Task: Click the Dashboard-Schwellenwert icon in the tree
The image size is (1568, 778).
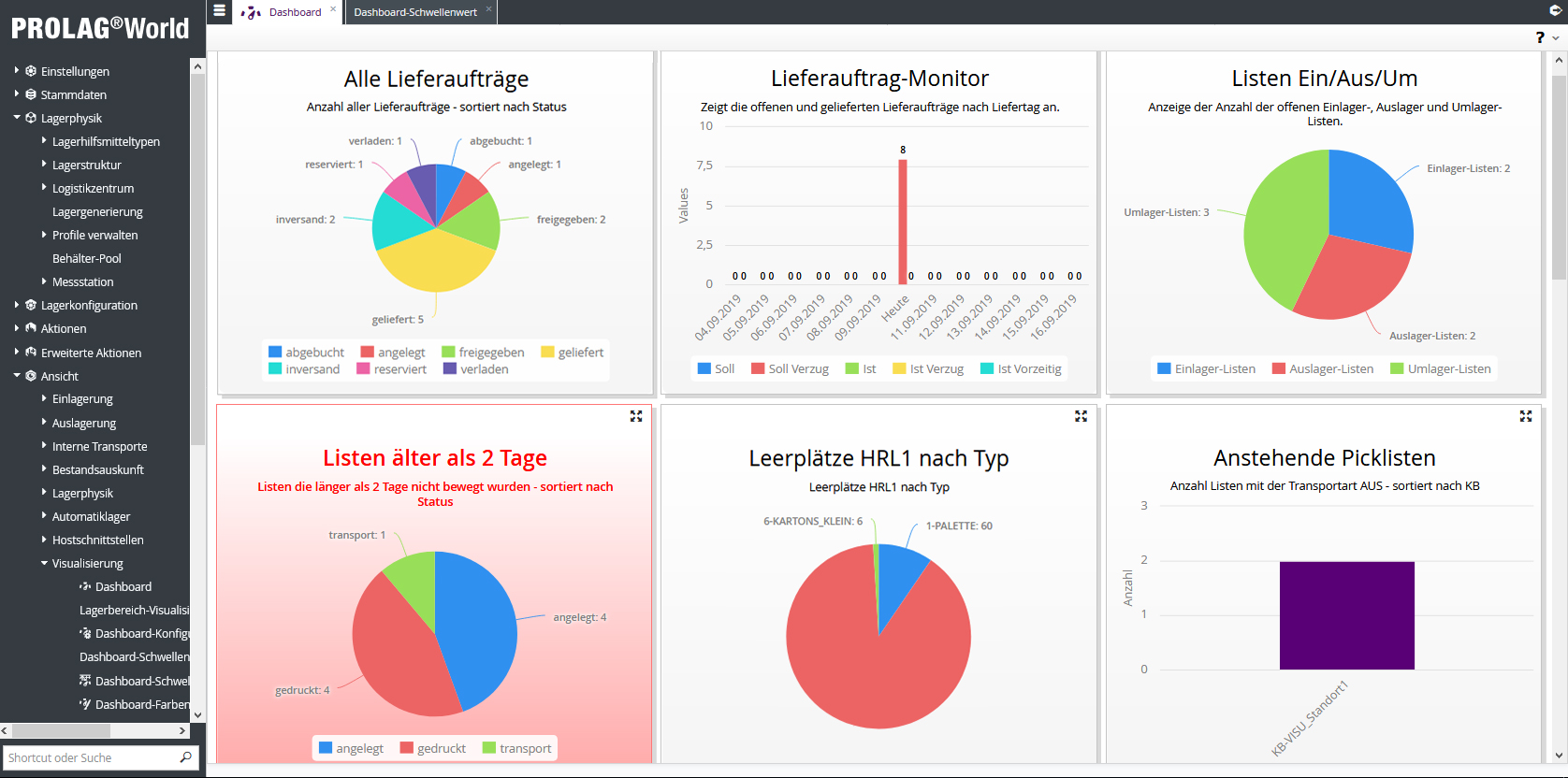Action: (85, 681)
